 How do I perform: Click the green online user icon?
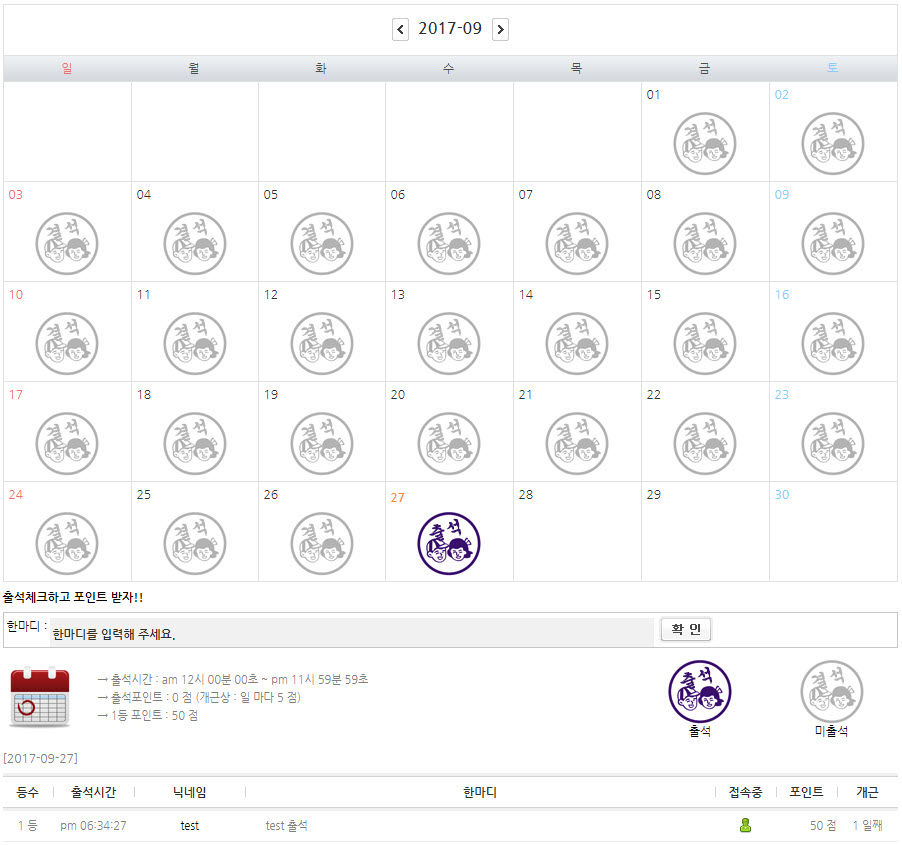pos(745,825)
